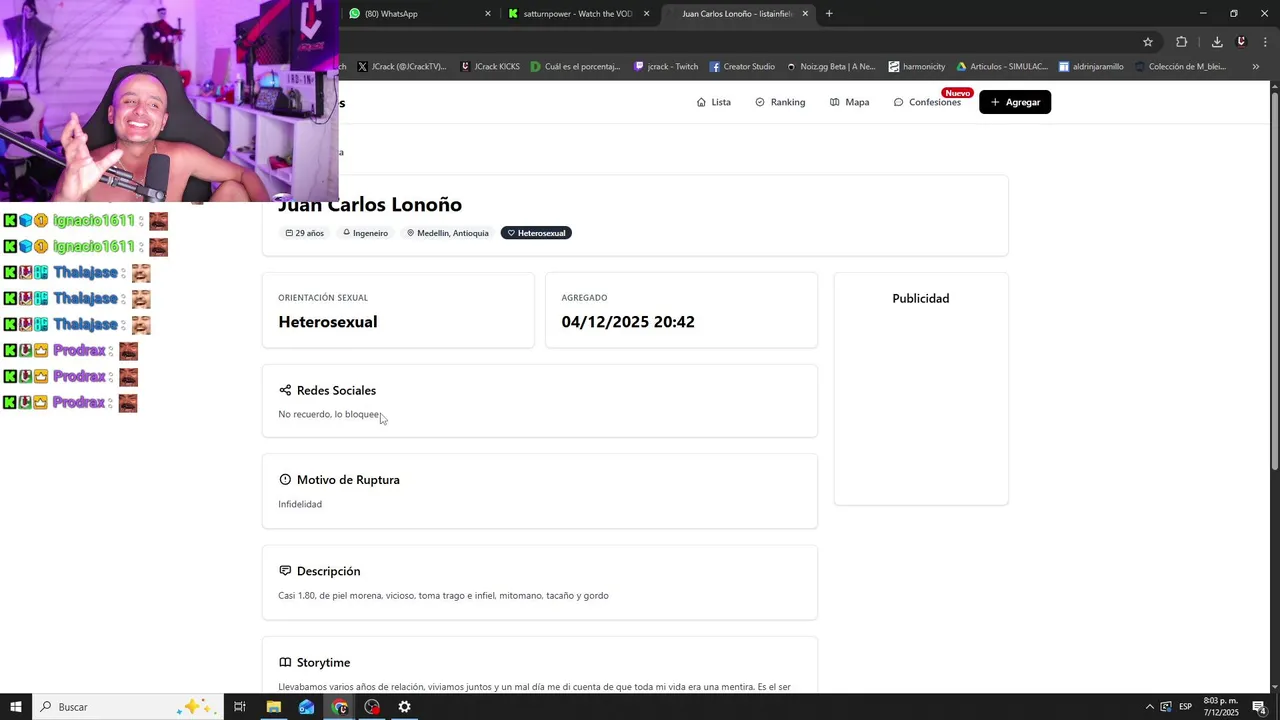Open the Noiz.gg Beta bookmark
The width and height of the screenshot is (1280, 720).
coord(830,67)
